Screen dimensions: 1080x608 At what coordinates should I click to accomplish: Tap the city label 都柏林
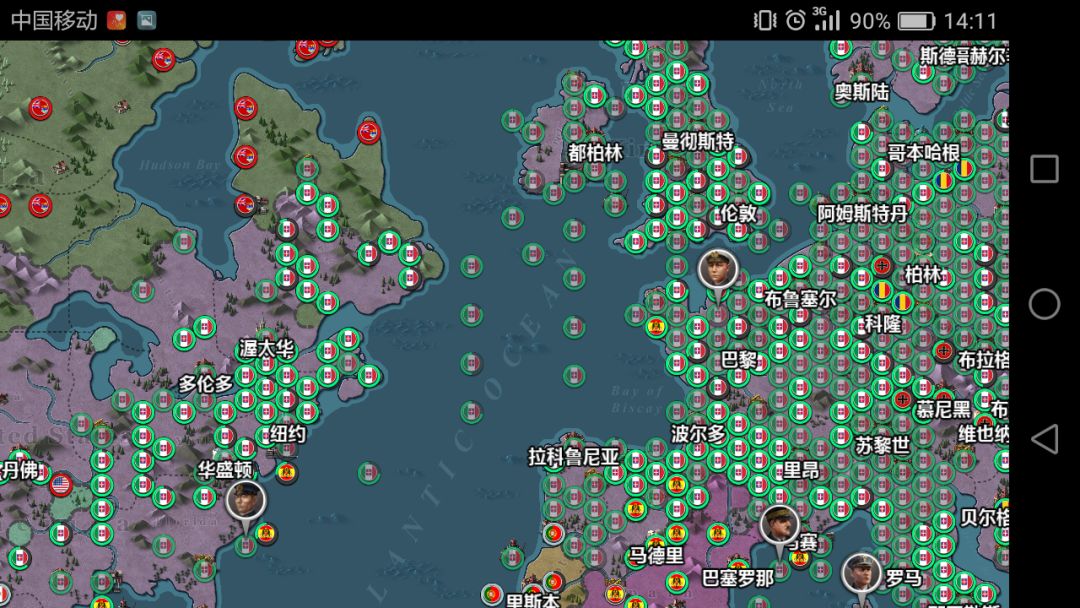[x=595, y=153]
